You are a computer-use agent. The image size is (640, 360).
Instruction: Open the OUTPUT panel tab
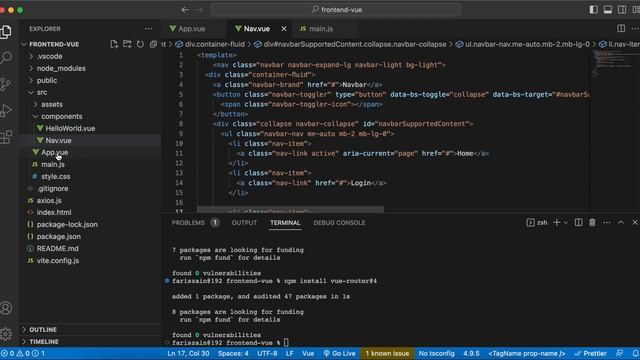(x=244, y=222)
